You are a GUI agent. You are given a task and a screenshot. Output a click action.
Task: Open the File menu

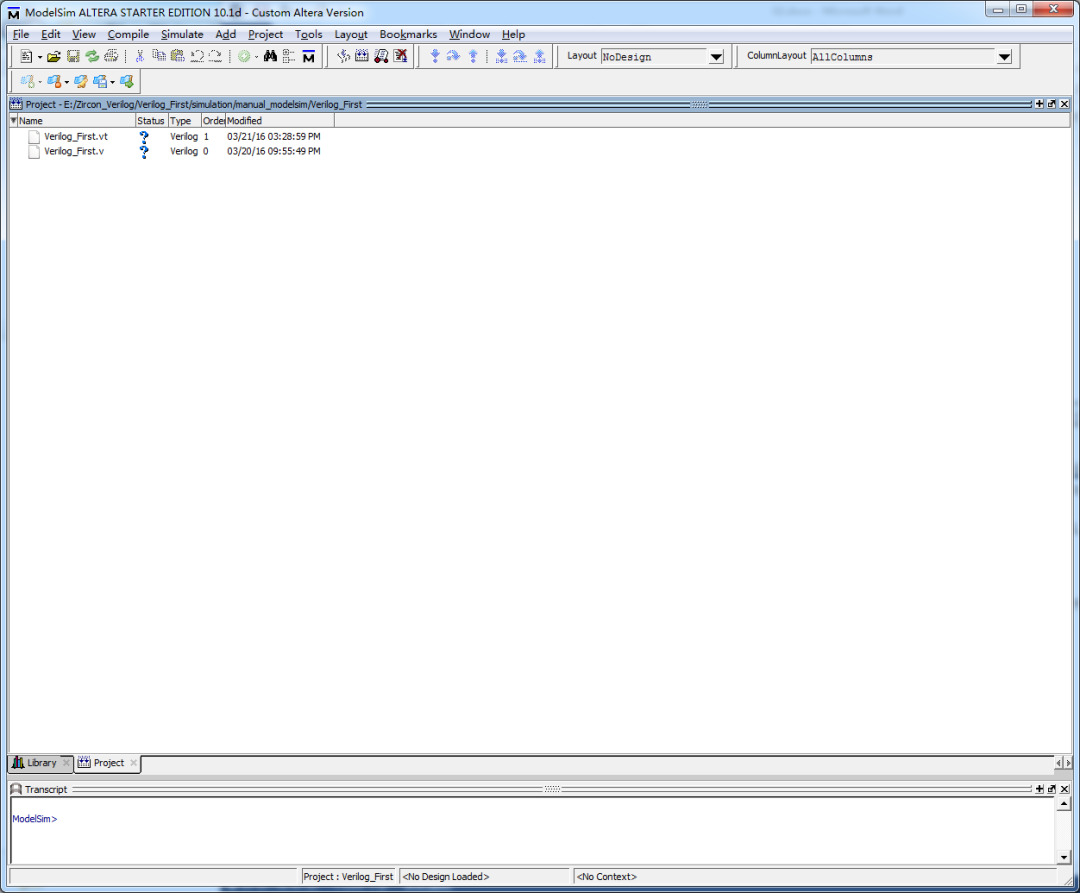(x=21, y=34)
